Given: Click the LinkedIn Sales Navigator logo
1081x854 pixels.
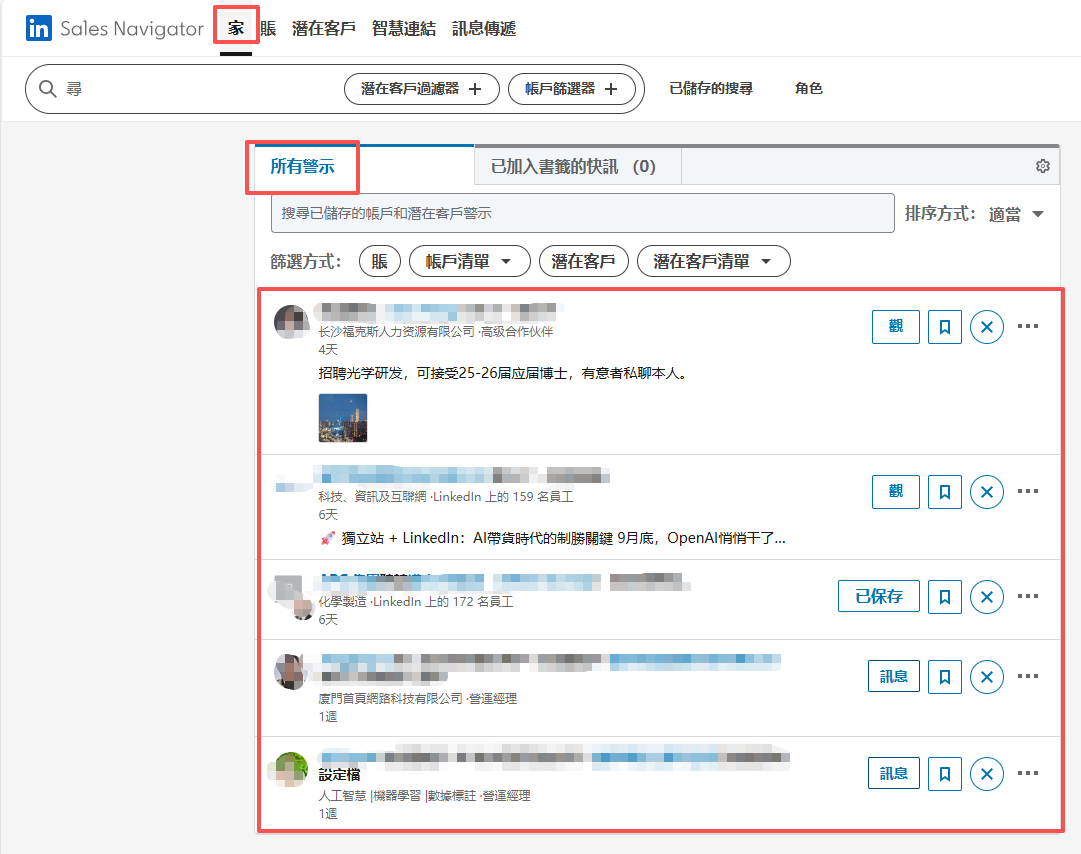Looking at the screenshot, I should coord(115,29).
